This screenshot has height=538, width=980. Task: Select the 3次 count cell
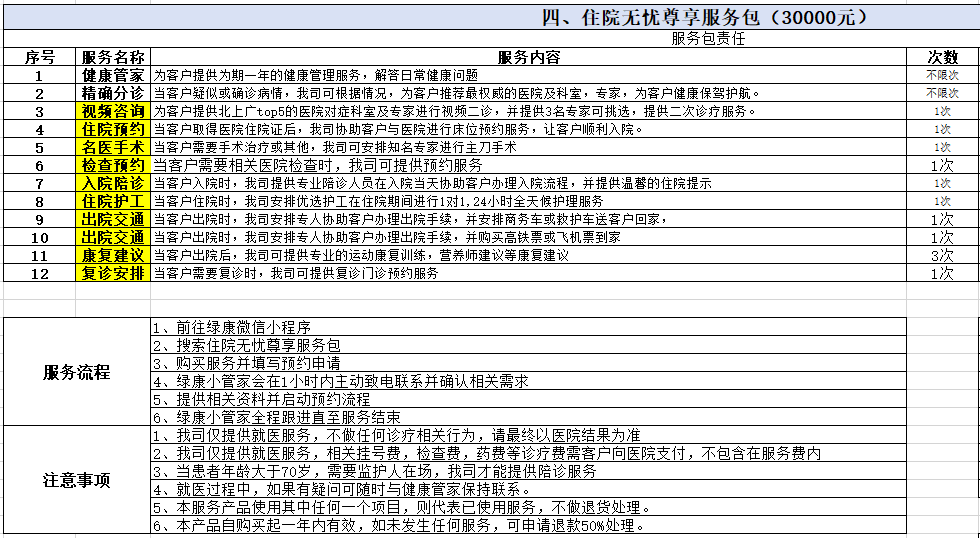pyautogui.click(x=942, y=255)
